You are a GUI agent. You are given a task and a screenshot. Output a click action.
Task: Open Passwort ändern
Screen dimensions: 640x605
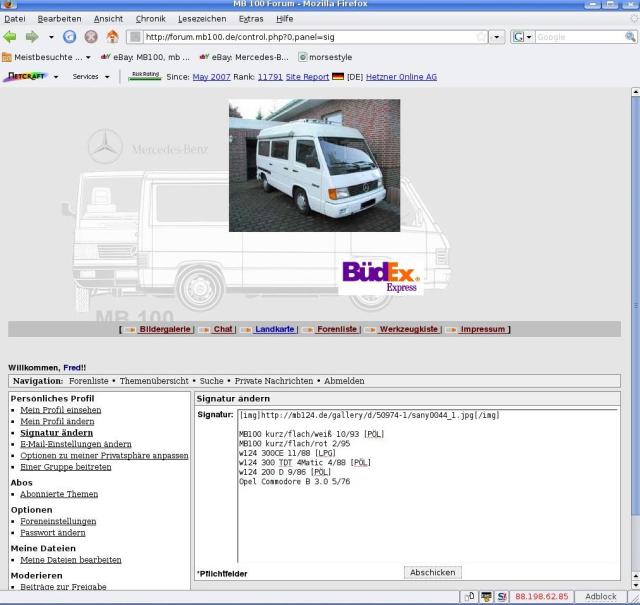tap(53, 533)
